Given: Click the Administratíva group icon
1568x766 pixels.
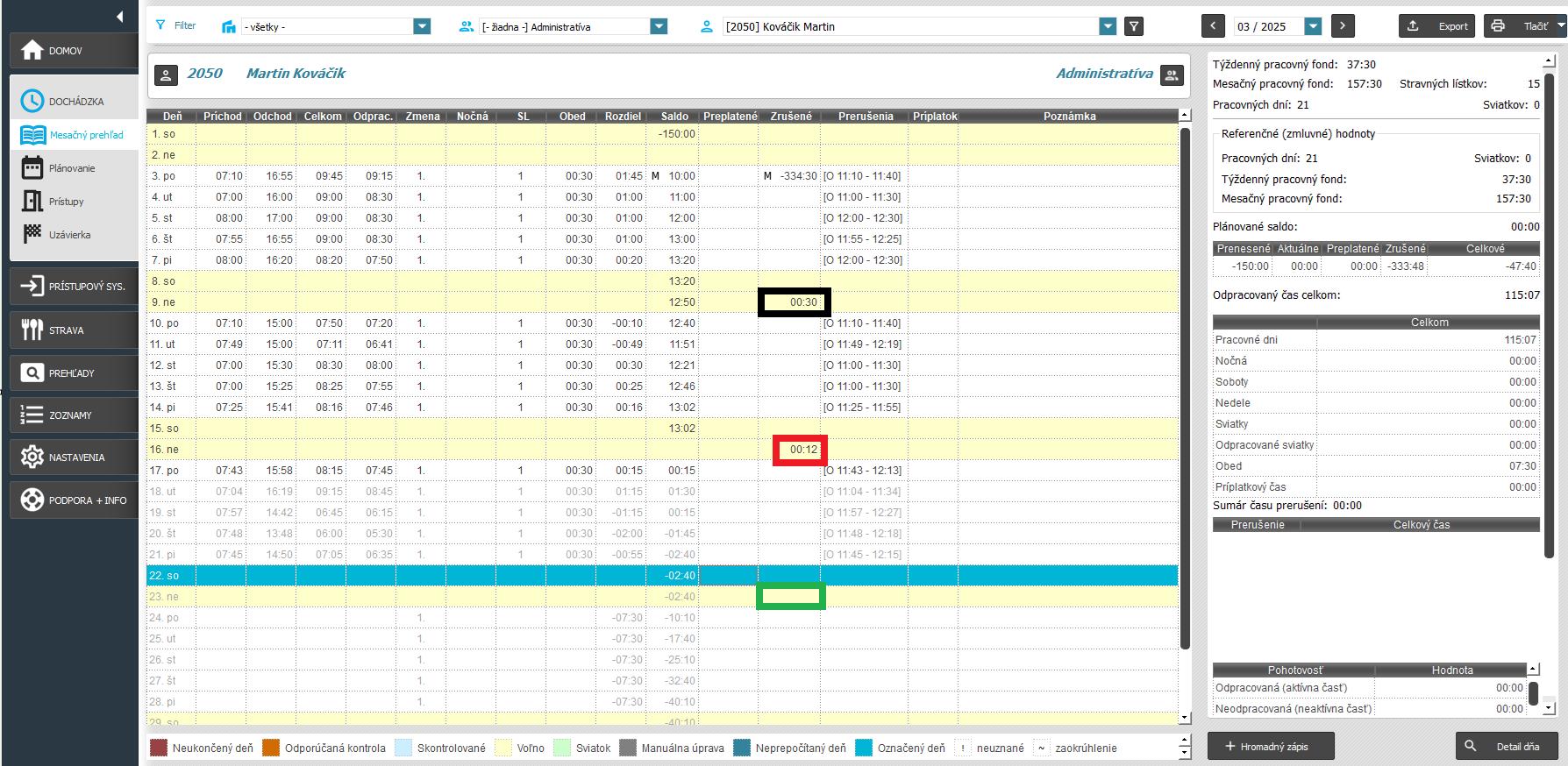Looking at the screenshot, I should coord(1171,74).
